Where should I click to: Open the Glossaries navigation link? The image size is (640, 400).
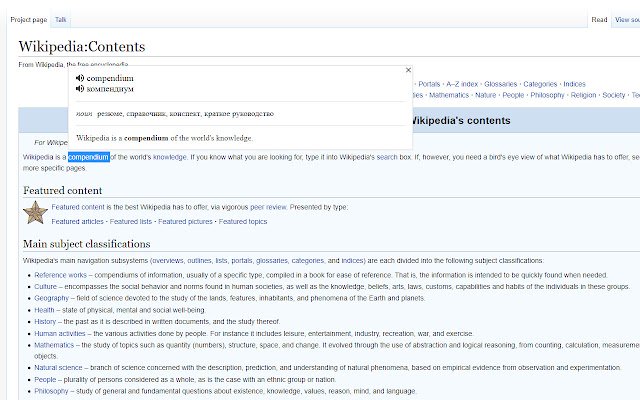(x=500, y=84)
